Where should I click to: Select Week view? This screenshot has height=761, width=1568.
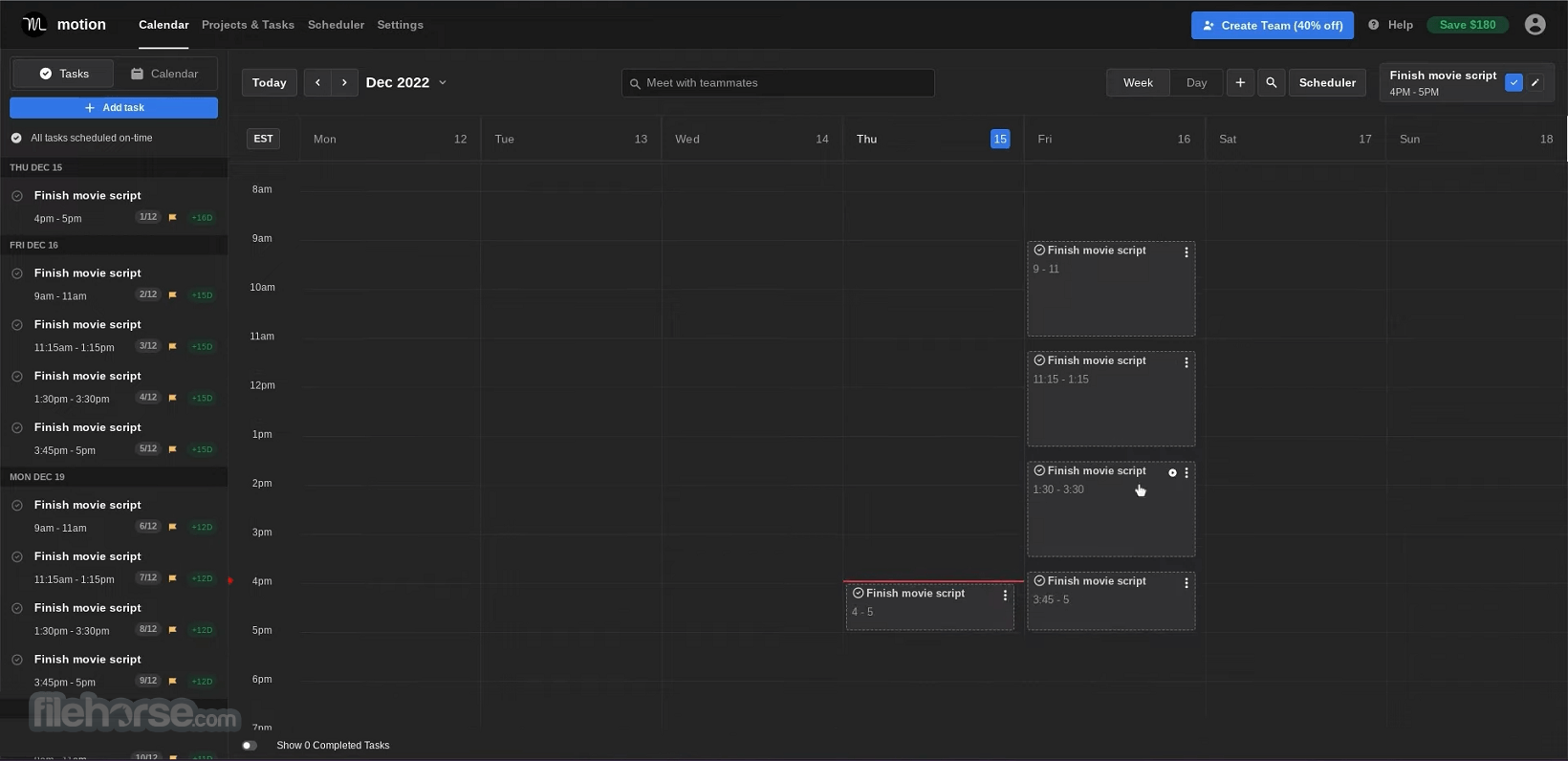tap(1138, 83)
